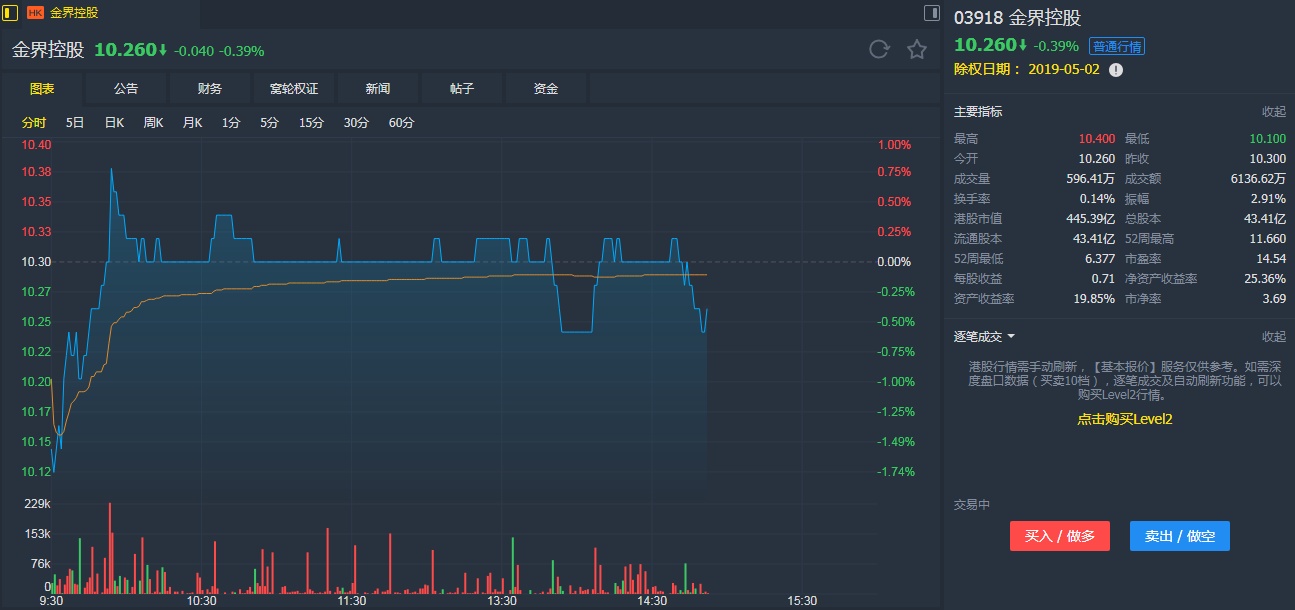Collapse the 主要指标 section

coord(1273,112)
